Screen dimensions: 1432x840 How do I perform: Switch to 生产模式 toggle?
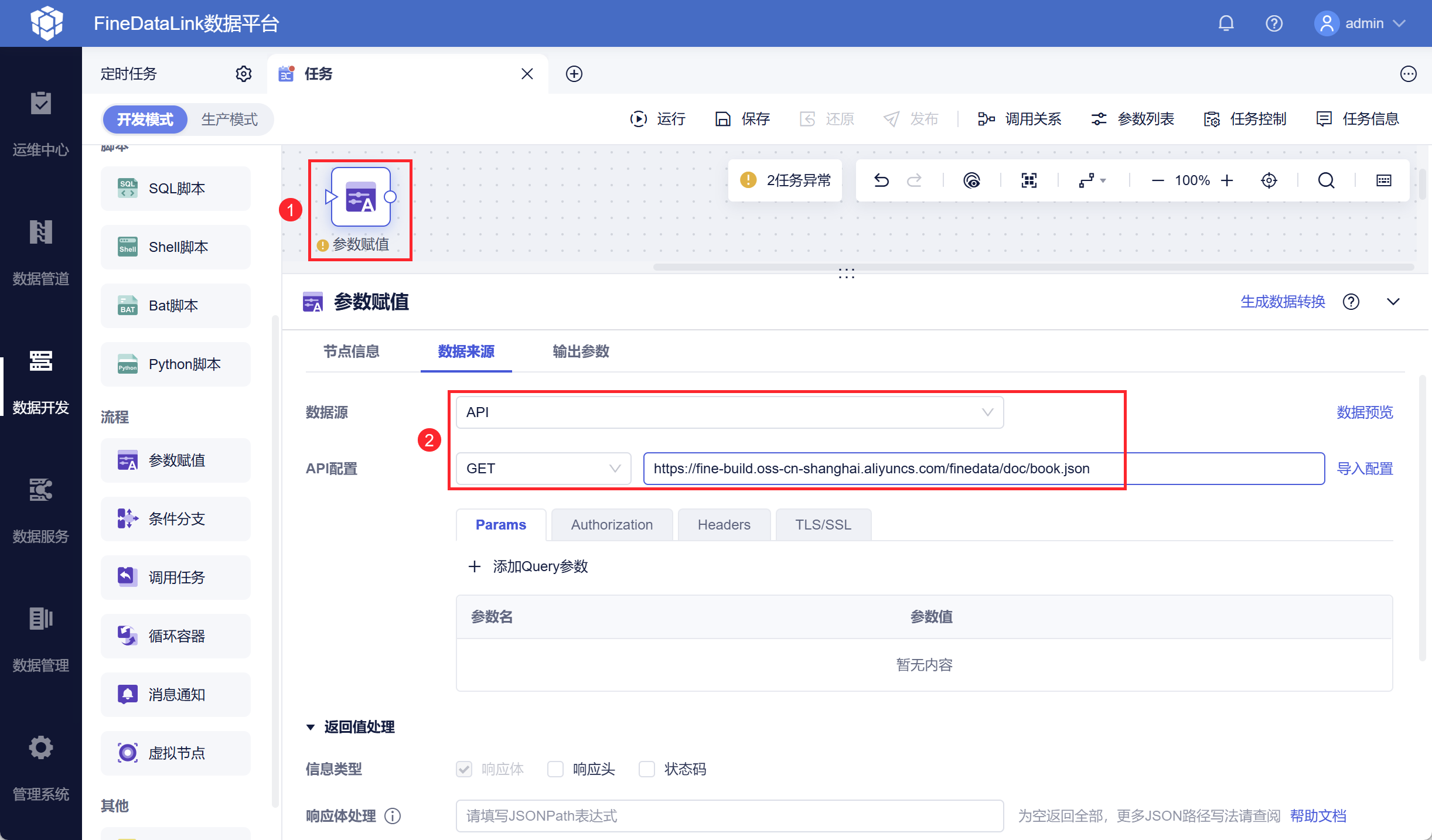[229, 119]
